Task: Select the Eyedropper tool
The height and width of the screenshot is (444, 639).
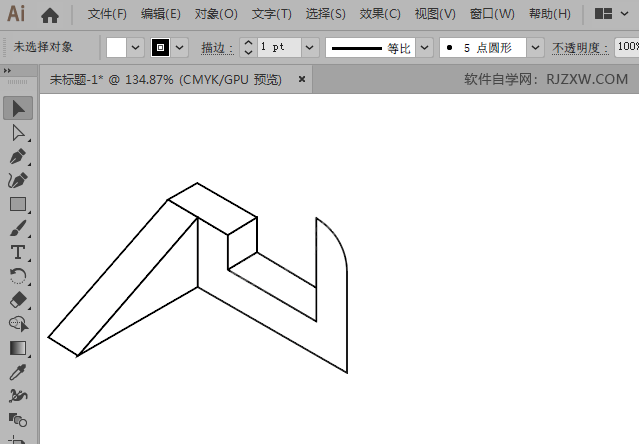Action: 18,372
